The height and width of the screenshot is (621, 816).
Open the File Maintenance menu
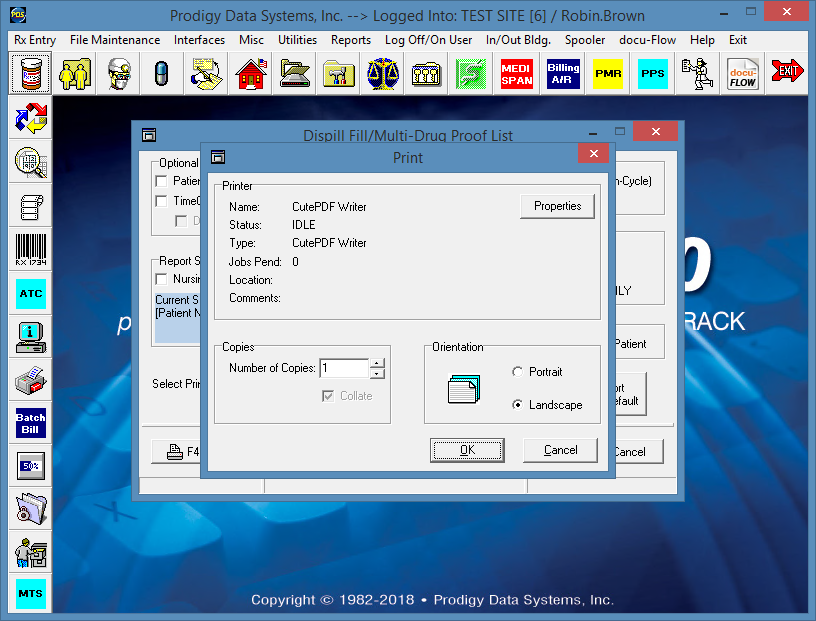pyautogui.click(x=115, y=40)
